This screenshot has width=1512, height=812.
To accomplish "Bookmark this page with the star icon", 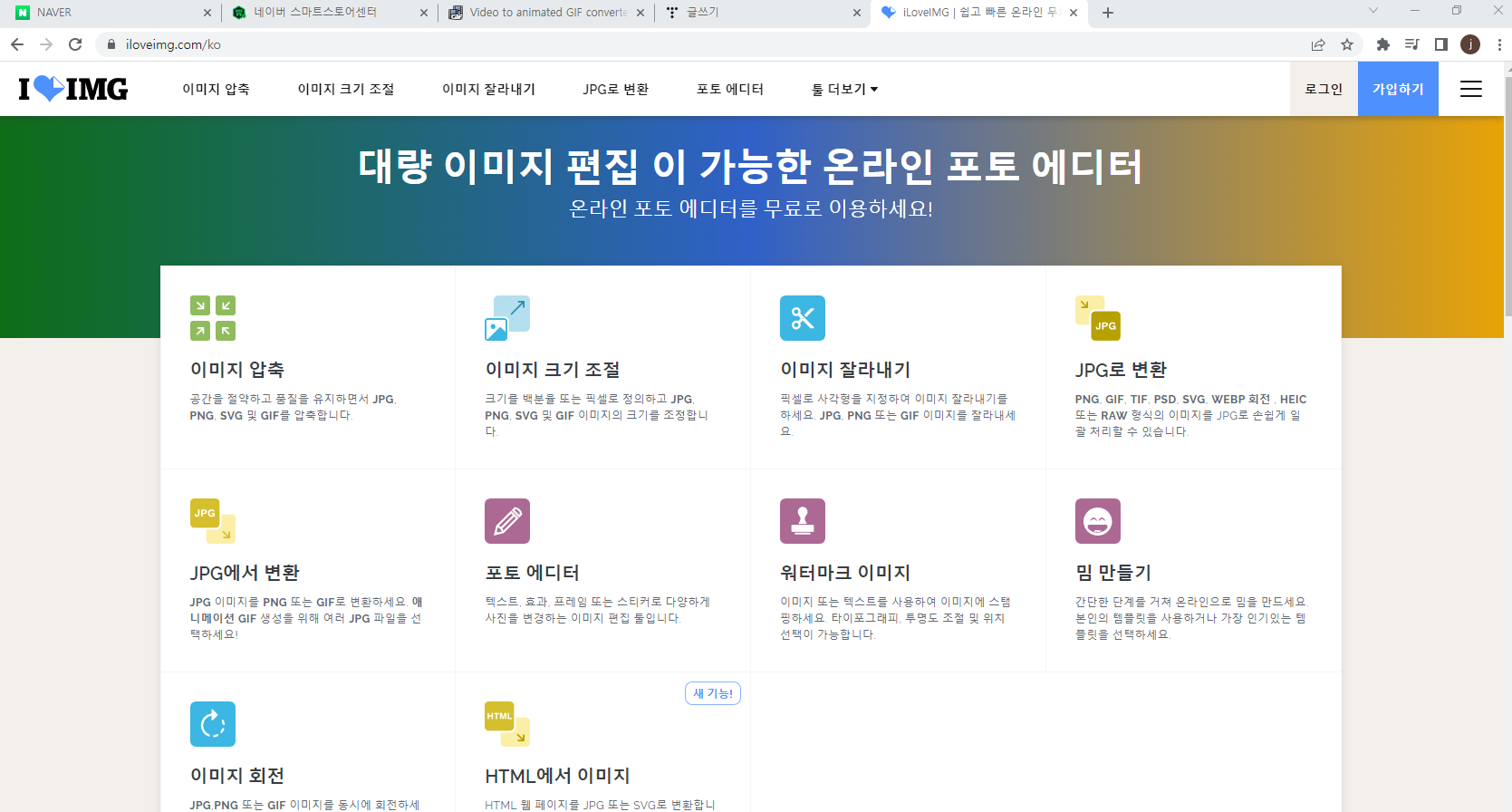I will tap(1347, 44).
